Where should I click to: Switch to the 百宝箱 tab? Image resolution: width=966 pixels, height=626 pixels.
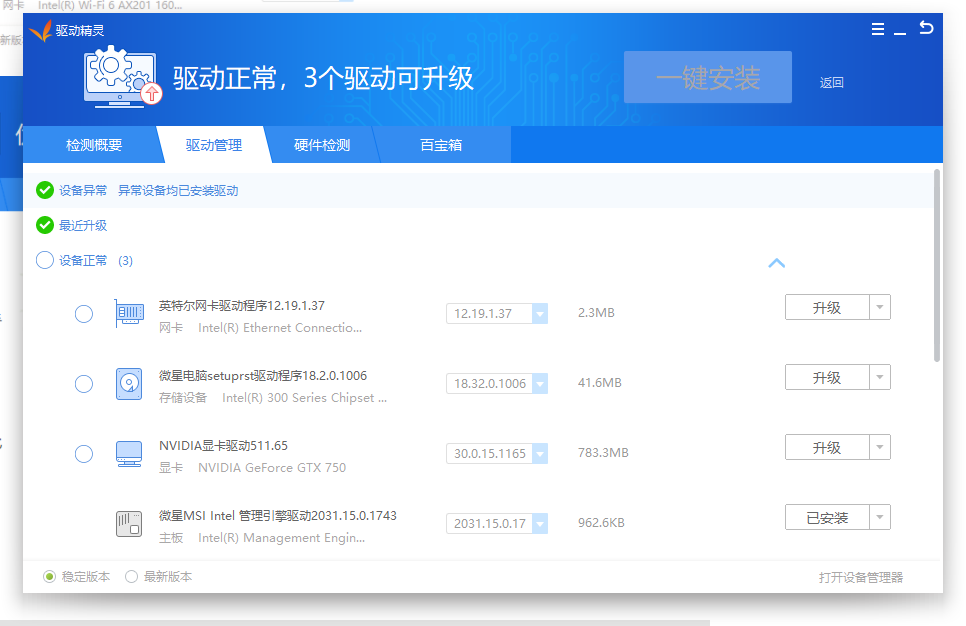tap(441, 145)
